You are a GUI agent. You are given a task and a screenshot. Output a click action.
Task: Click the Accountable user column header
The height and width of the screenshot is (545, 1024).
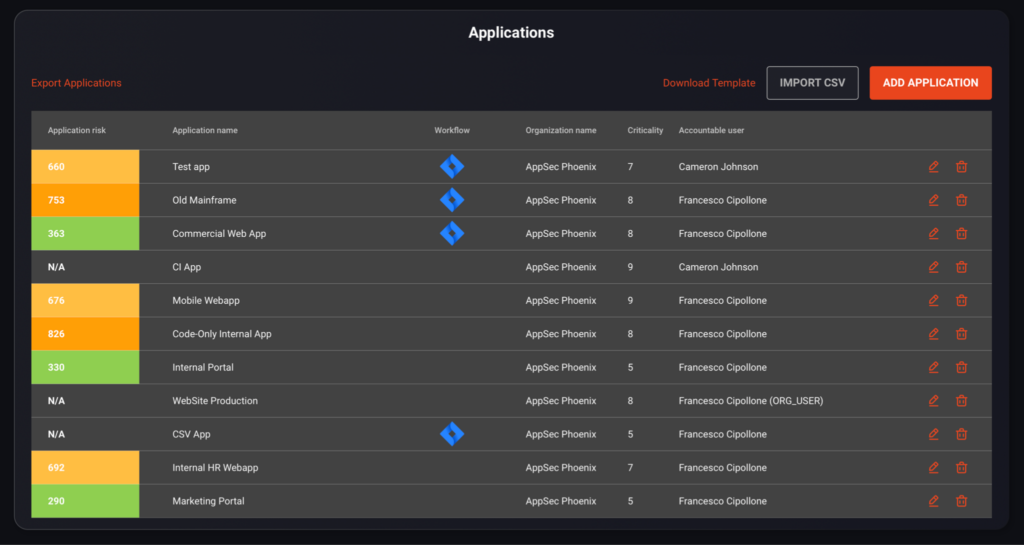[711, 131]
